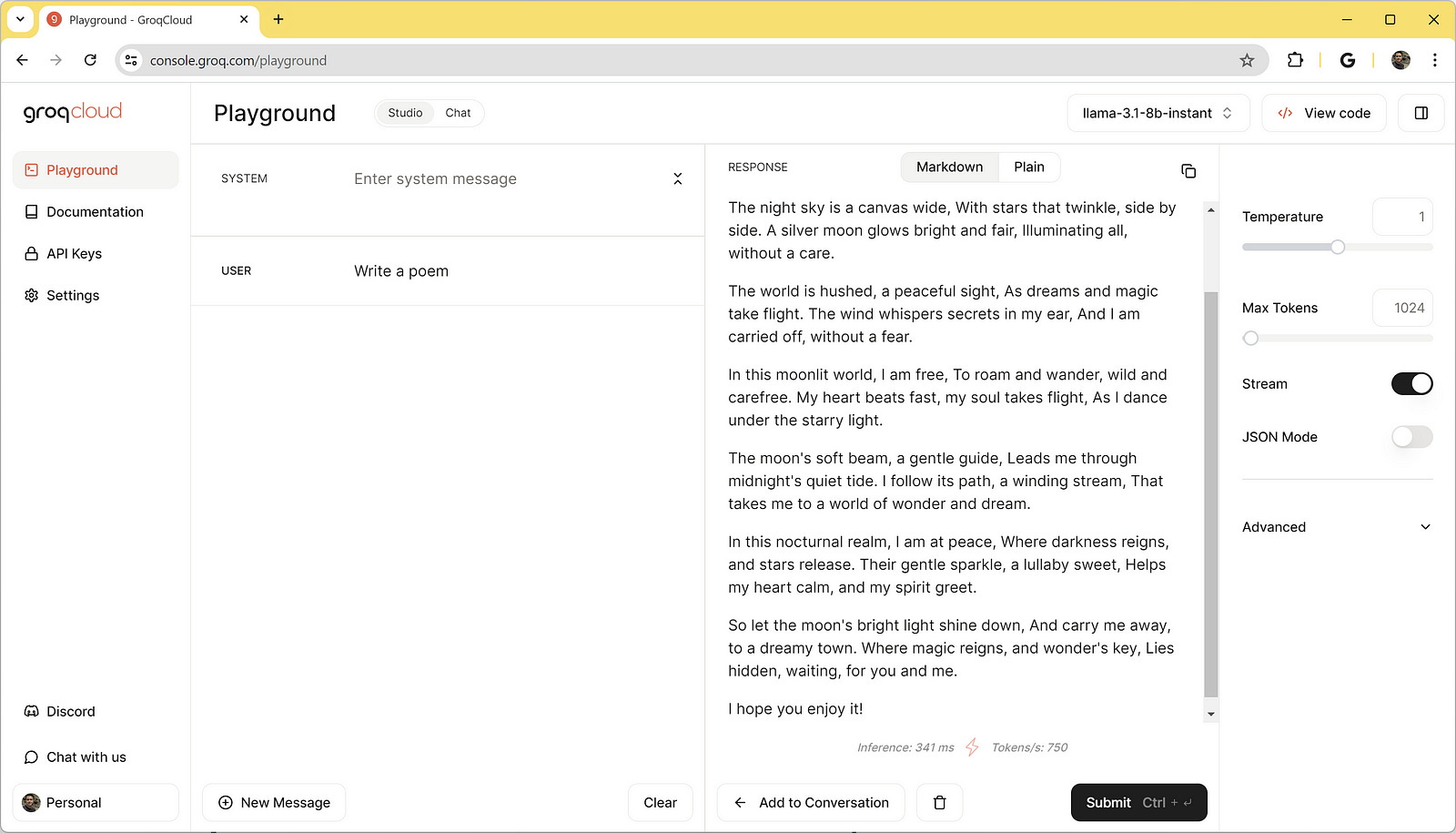Switch to Chat mode

458,113
